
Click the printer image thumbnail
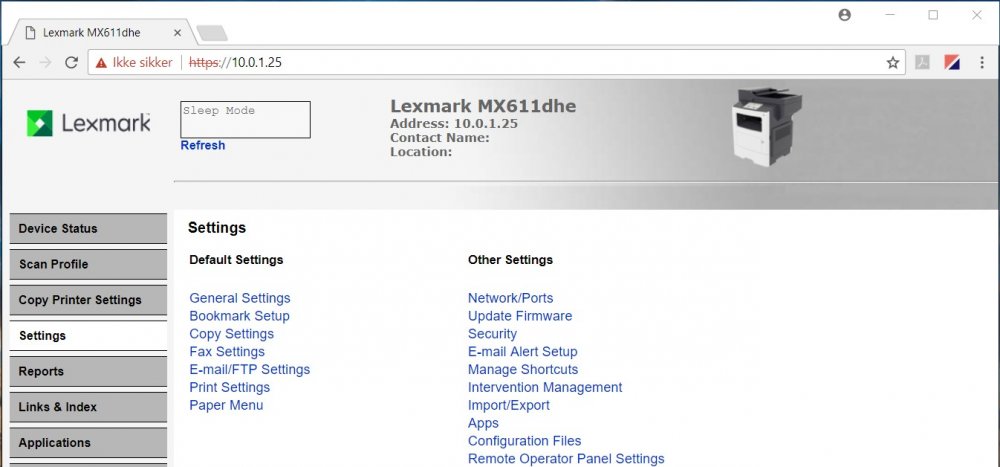pos(767,125)
